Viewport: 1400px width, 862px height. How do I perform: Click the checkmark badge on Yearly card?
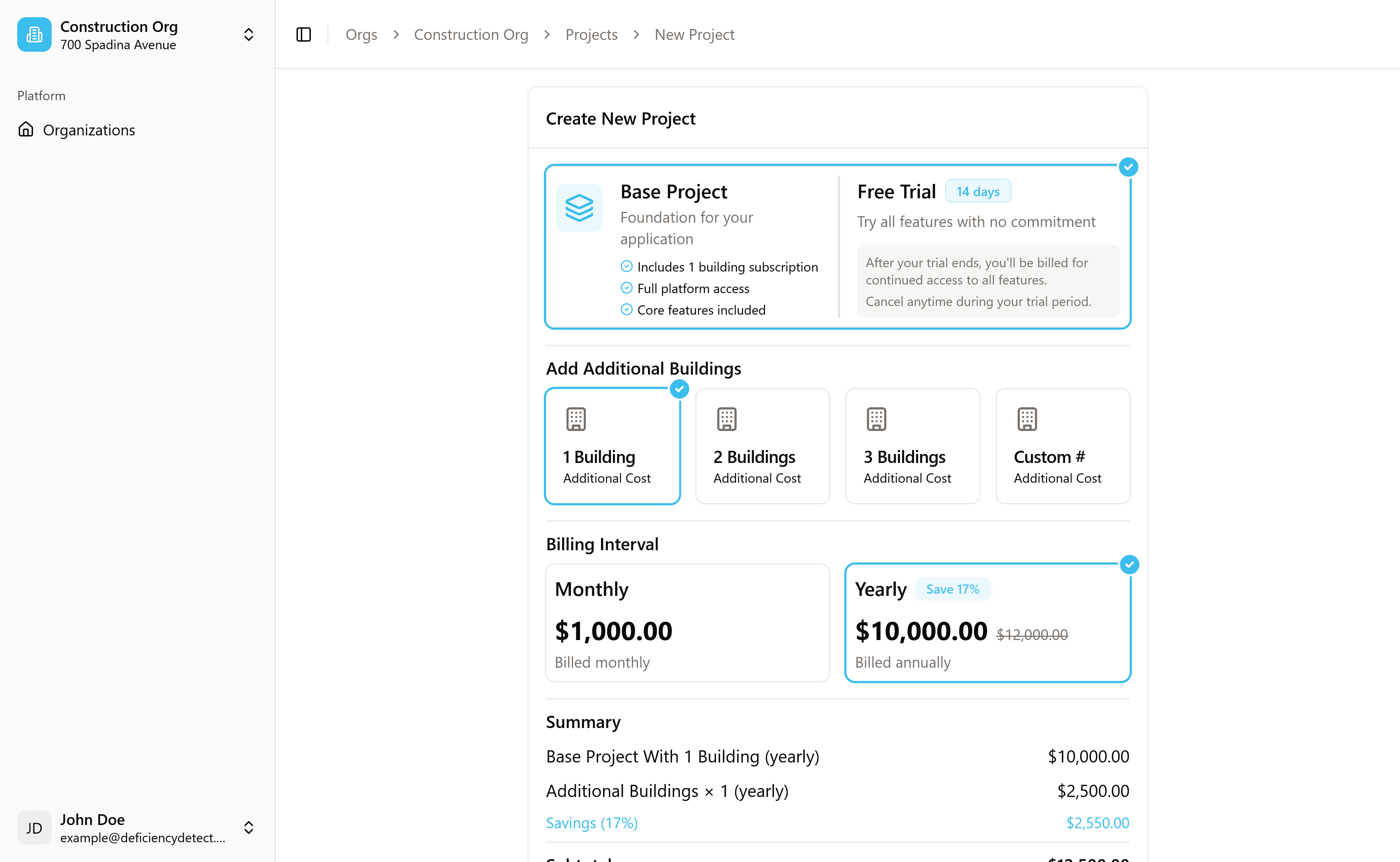click(x=1129, y=565)
